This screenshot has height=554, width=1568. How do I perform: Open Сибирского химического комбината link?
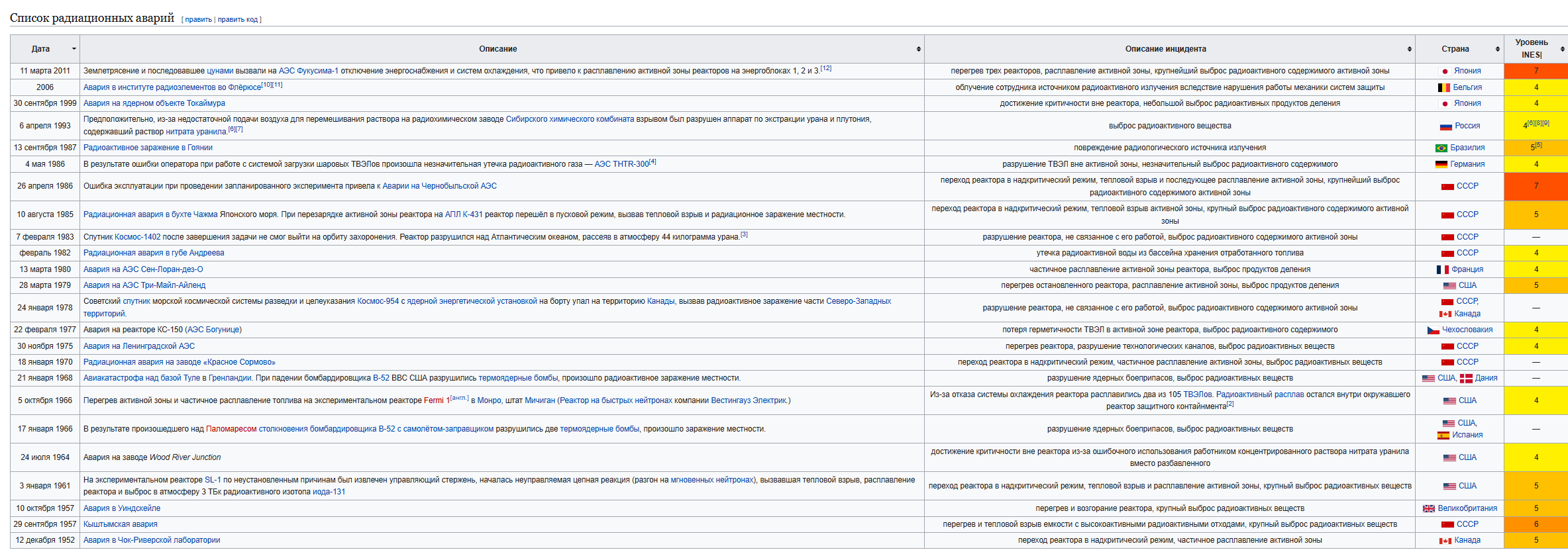(570, 119)
